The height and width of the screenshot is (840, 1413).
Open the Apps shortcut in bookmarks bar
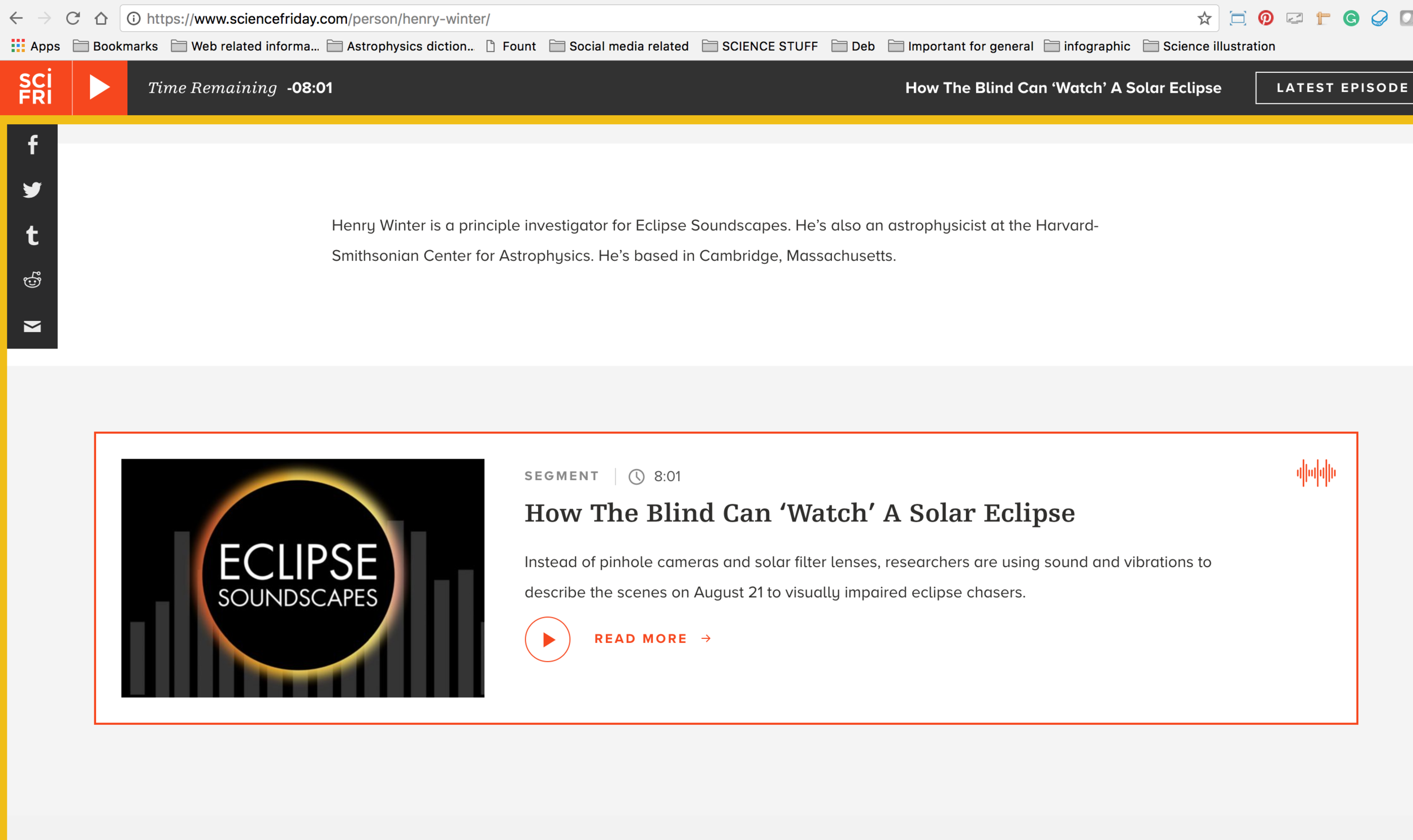36,46
